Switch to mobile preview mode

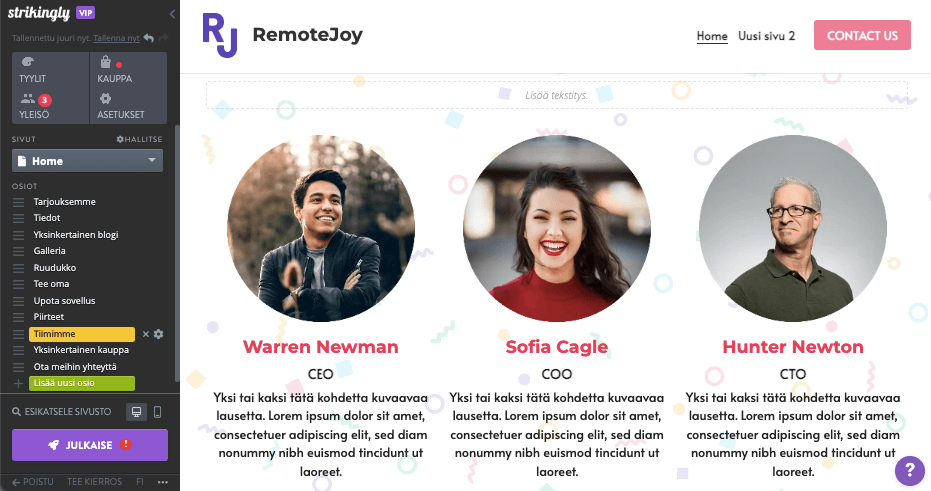click(x=157, y=412)
